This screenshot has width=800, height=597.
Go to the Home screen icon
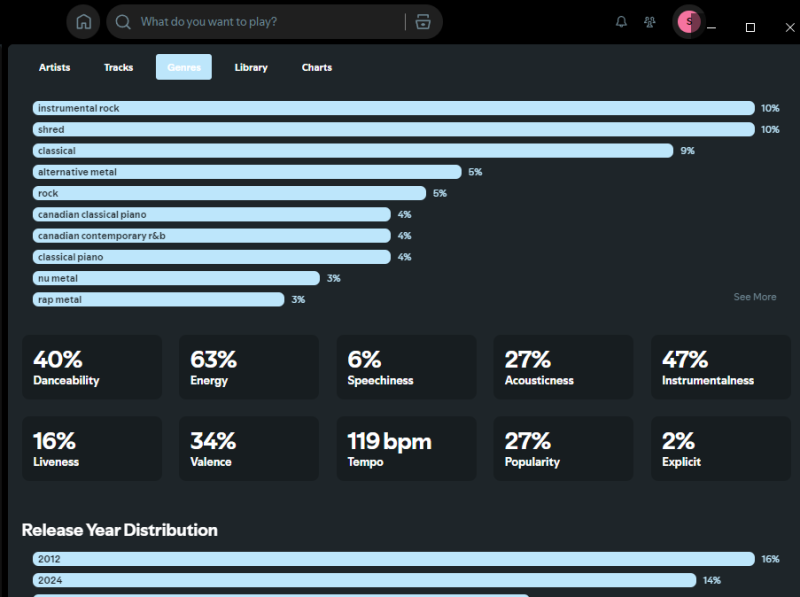[x=83, y=22]
